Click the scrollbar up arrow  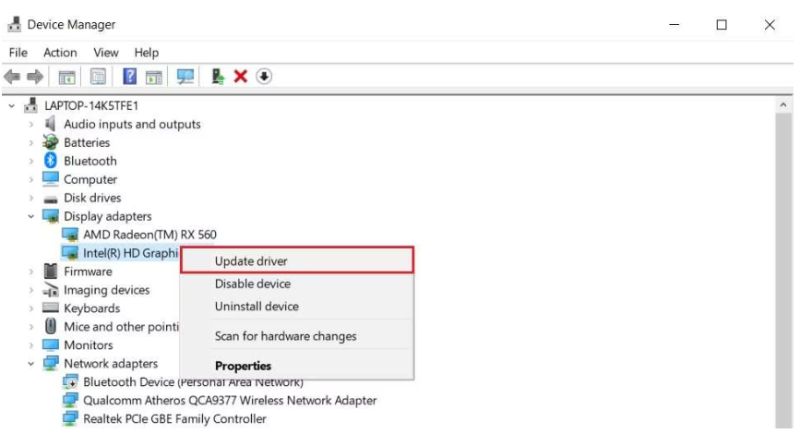[x=783, y=105]
